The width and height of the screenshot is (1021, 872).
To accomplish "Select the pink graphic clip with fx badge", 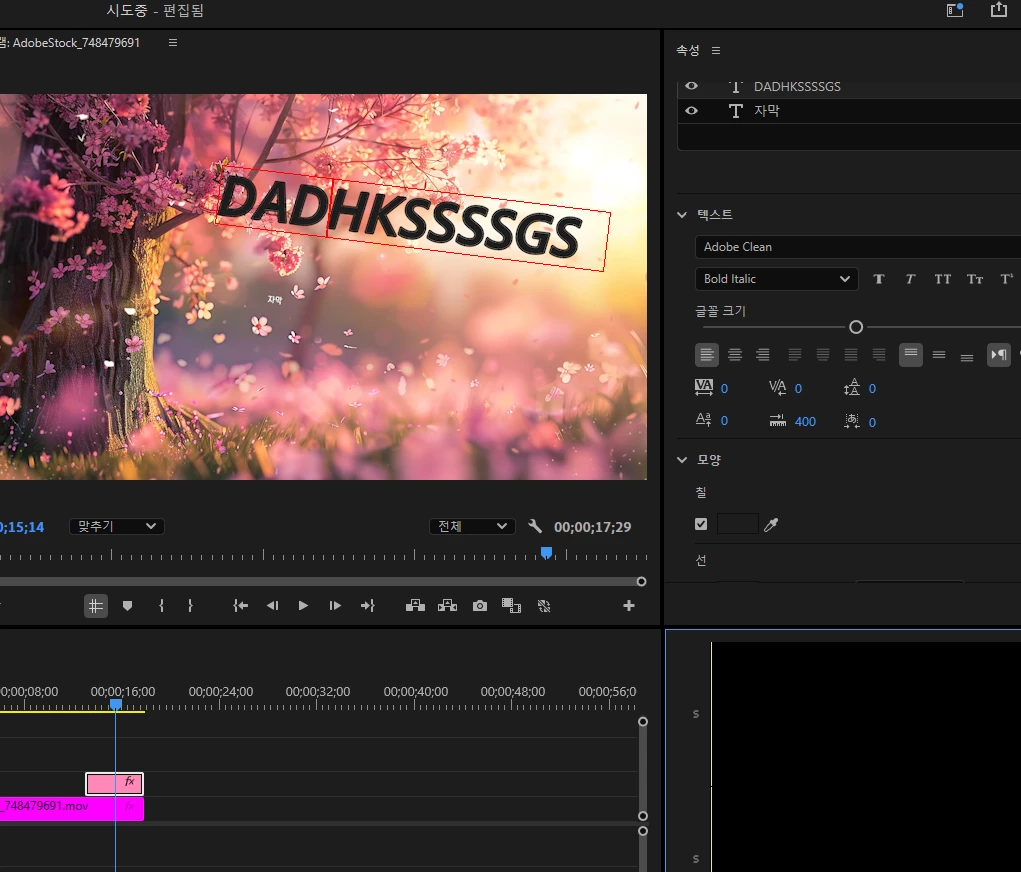I will tap(114, 783).
